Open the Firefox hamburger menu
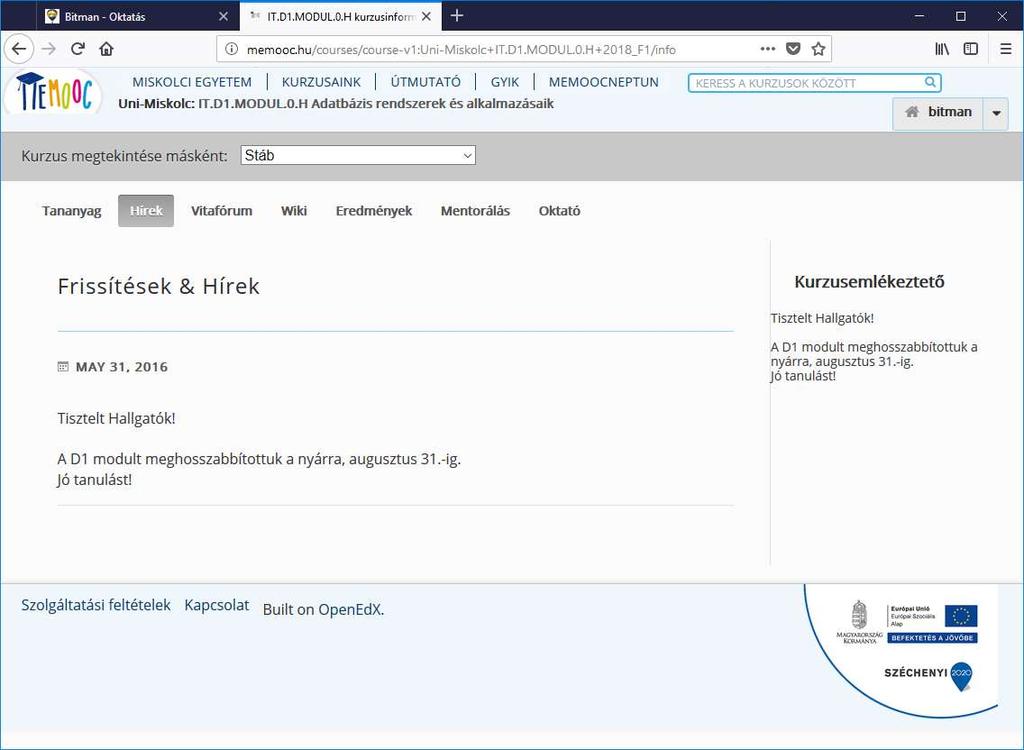This screenshot has height=750, width=1024. (x=1006, y=49)
